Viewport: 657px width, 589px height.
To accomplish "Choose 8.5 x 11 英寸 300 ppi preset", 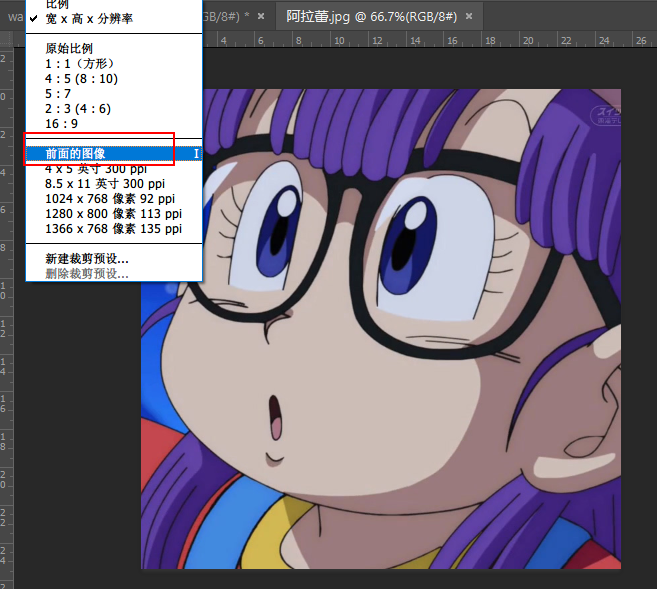I will point(105,183).
